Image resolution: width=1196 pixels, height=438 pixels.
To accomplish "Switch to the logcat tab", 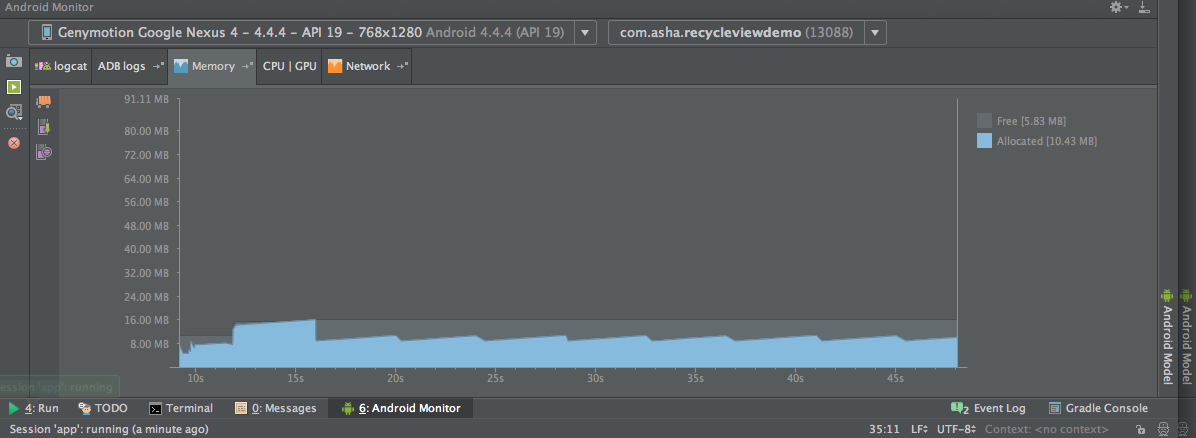I will pyautogui.click(x=61, y=66).
